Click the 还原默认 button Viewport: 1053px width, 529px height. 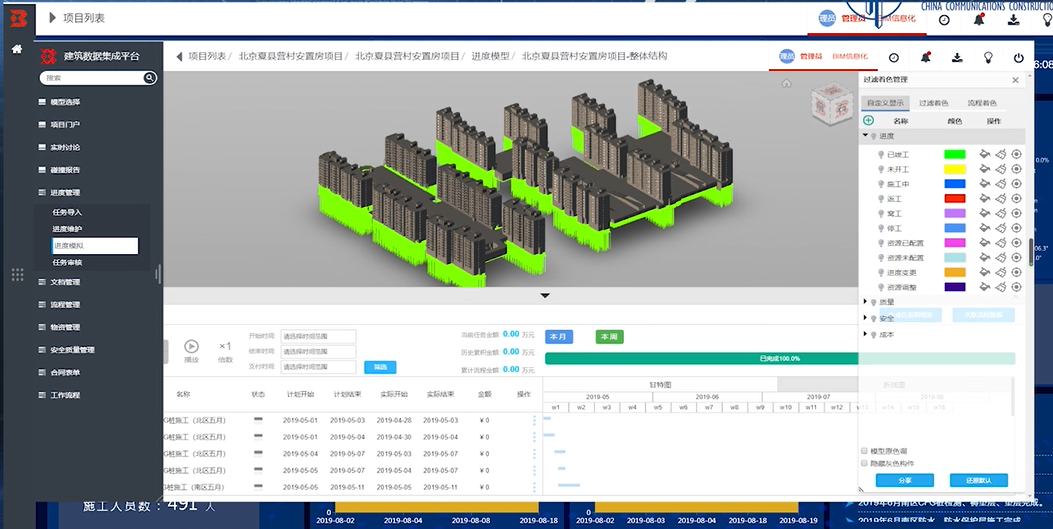click(979, 481)
